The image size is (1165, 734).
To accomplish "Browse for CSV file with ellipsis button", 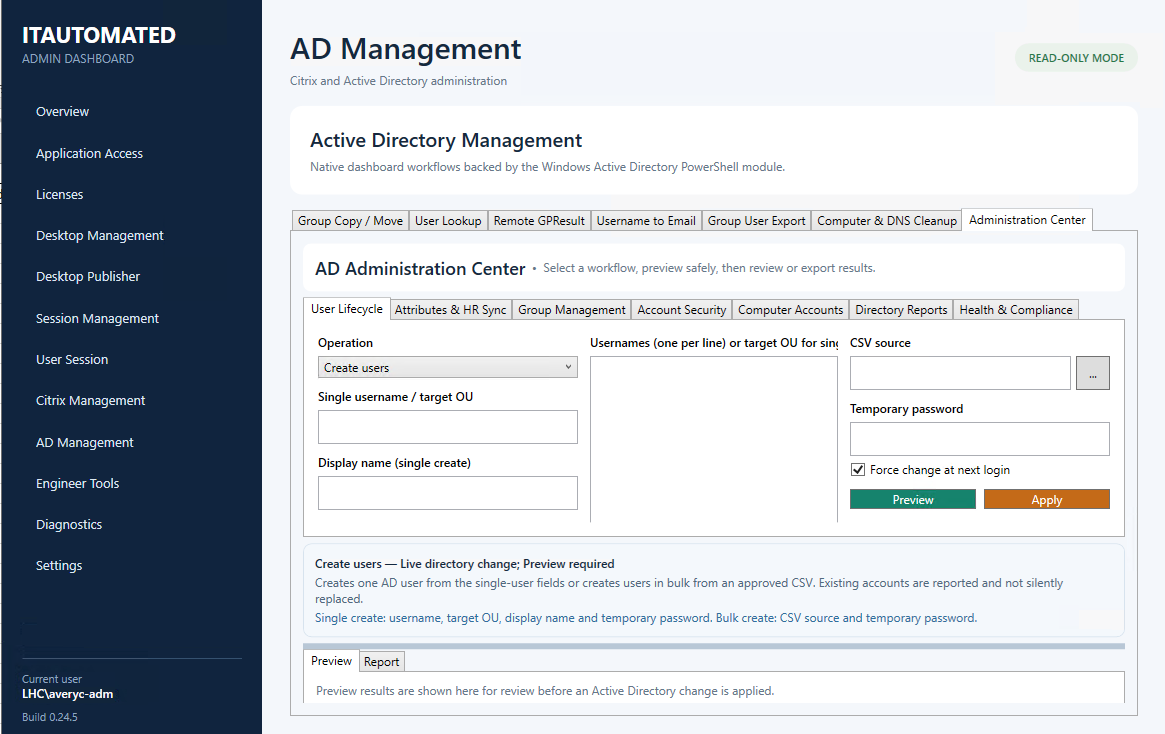I will pos(1093,373).
